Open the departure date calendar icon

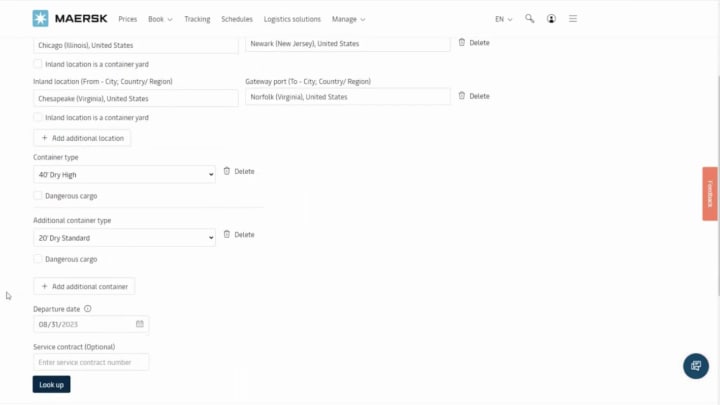(140, 324)
